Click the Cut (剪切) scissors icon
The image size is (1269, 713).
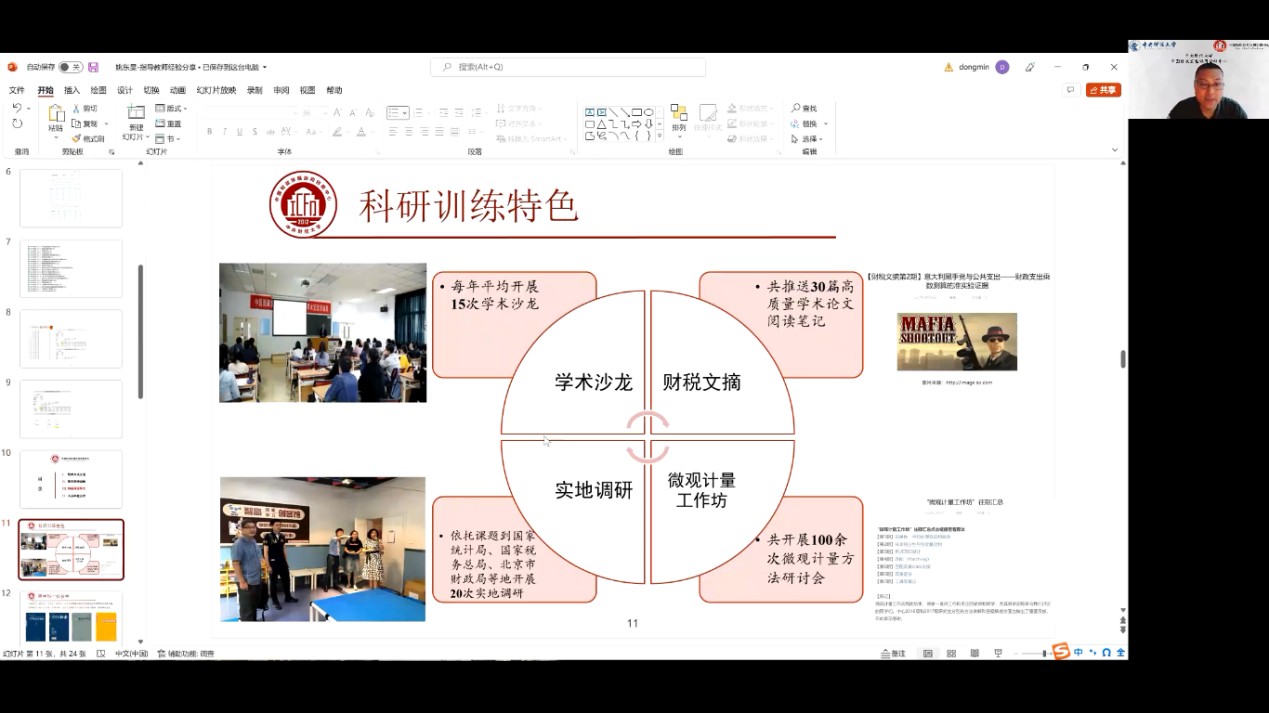(x=77, y=108)
